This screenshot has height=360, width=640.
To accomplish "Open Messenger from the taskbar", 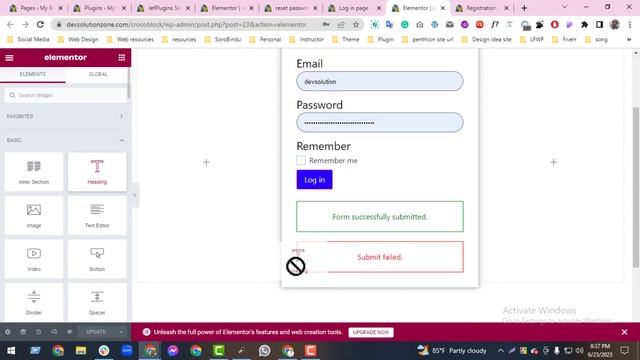I will pyautogui.click(x=173, y=351).
